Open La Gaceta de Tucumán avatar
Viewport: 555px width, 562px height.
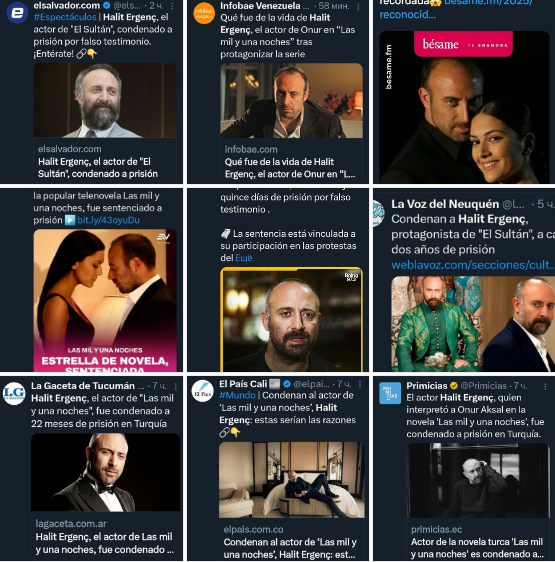click(x=14, y=393)
